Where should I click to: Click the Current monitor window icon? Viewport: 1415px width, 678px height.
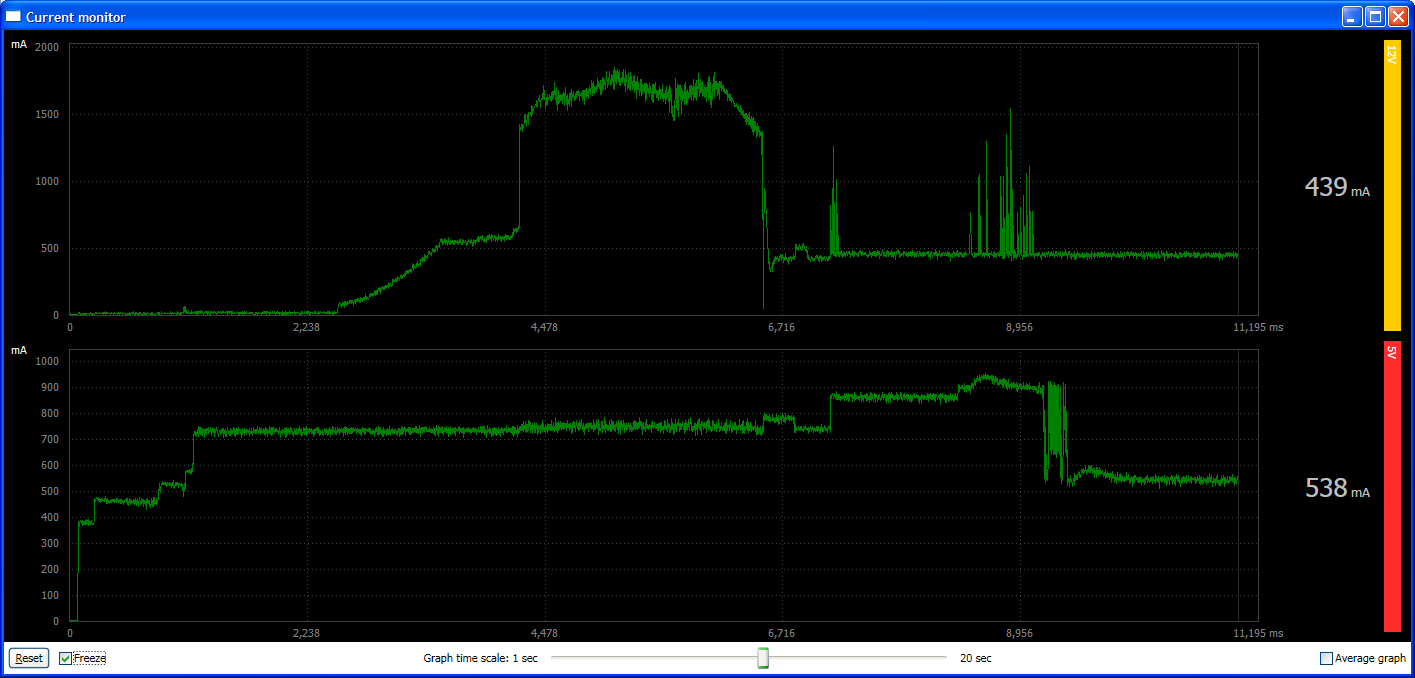(14, 16)
